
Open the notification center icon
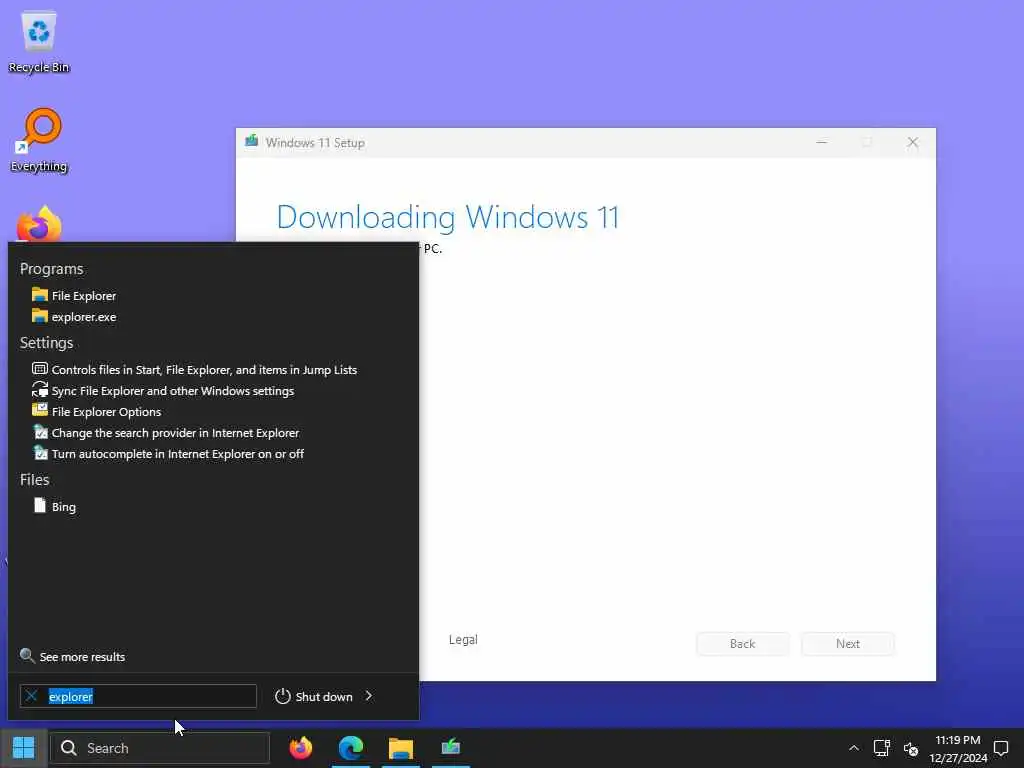[1000, 748]
